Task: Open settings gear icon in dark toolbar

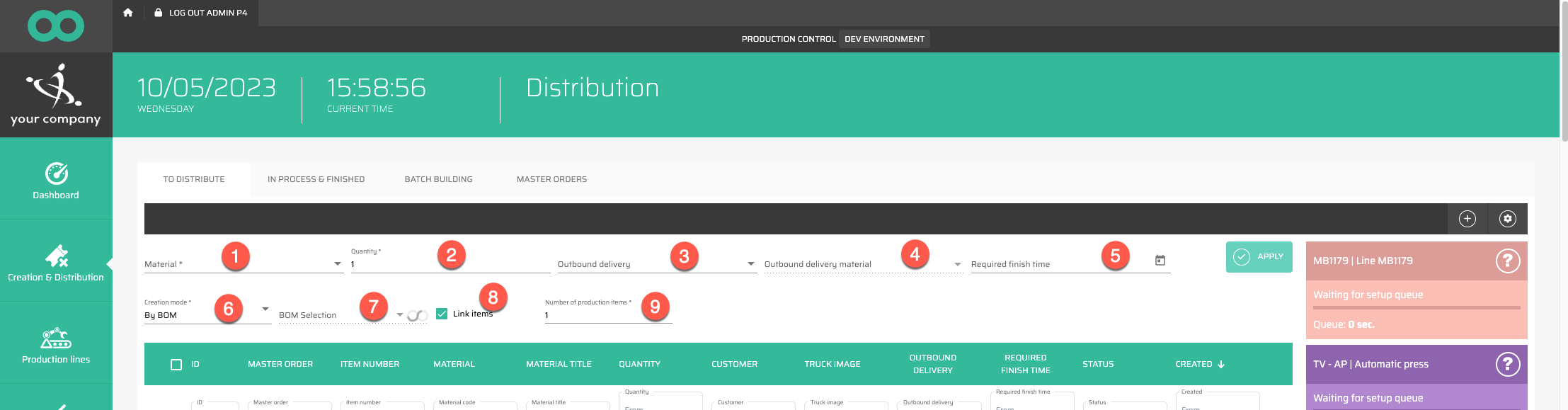Action: tap(1508, 219)
